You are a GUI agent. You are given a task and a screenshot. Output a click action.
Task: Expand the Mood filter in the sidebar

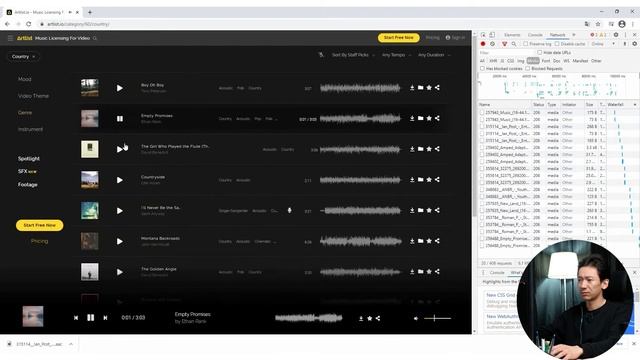click(24, 79)
